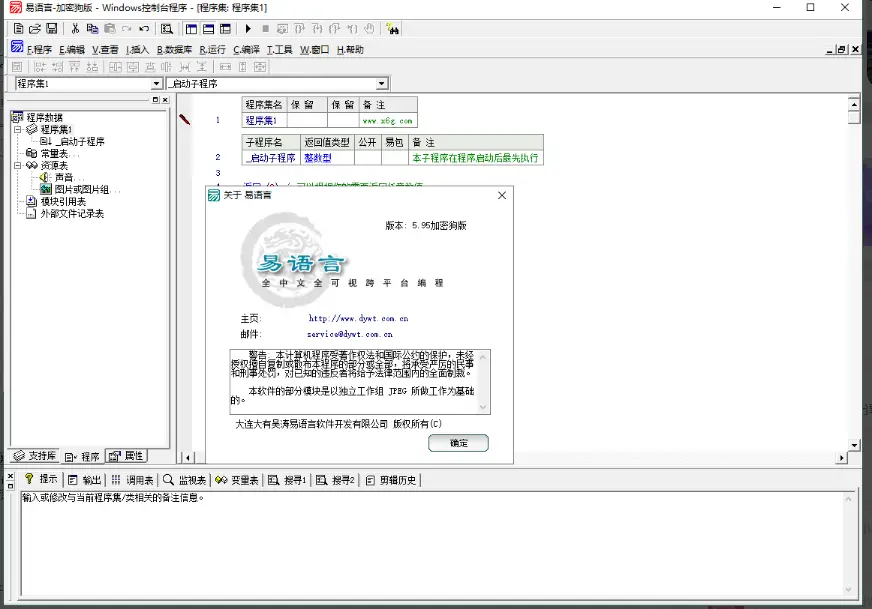This screenshot has width=872, height=609.
Task: Click the 确定 button in the About dialog
Action: coord(458,443)
